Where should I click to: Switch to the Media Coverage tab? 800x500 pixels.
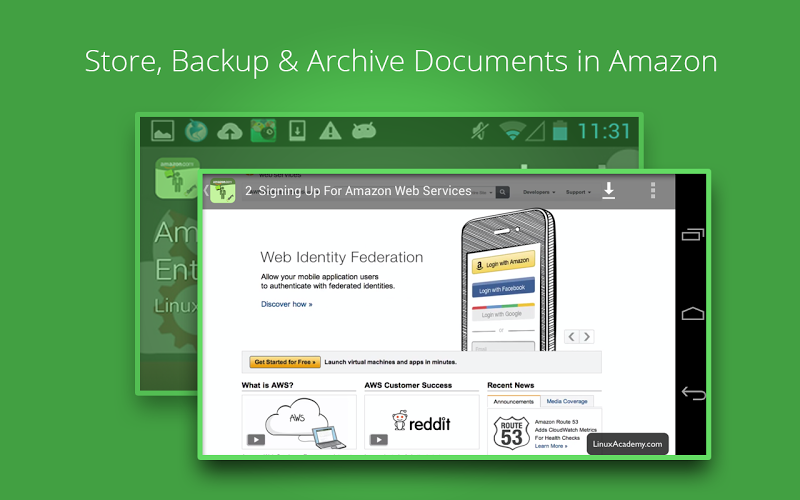[567, 402]
